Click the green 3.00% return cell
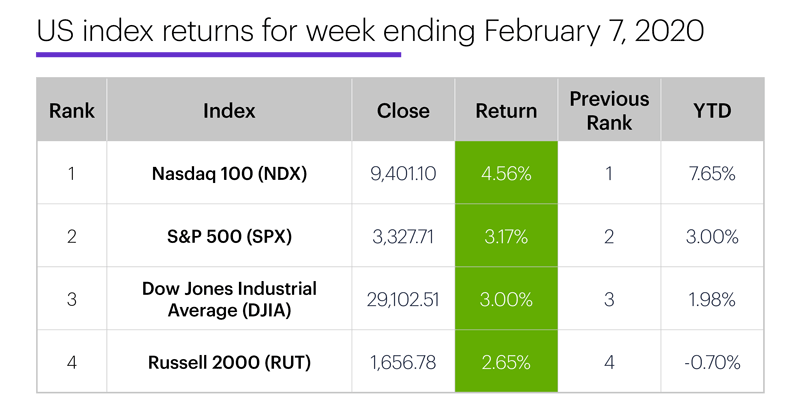The height and width of the screenshot is (418, 800). 507,300
